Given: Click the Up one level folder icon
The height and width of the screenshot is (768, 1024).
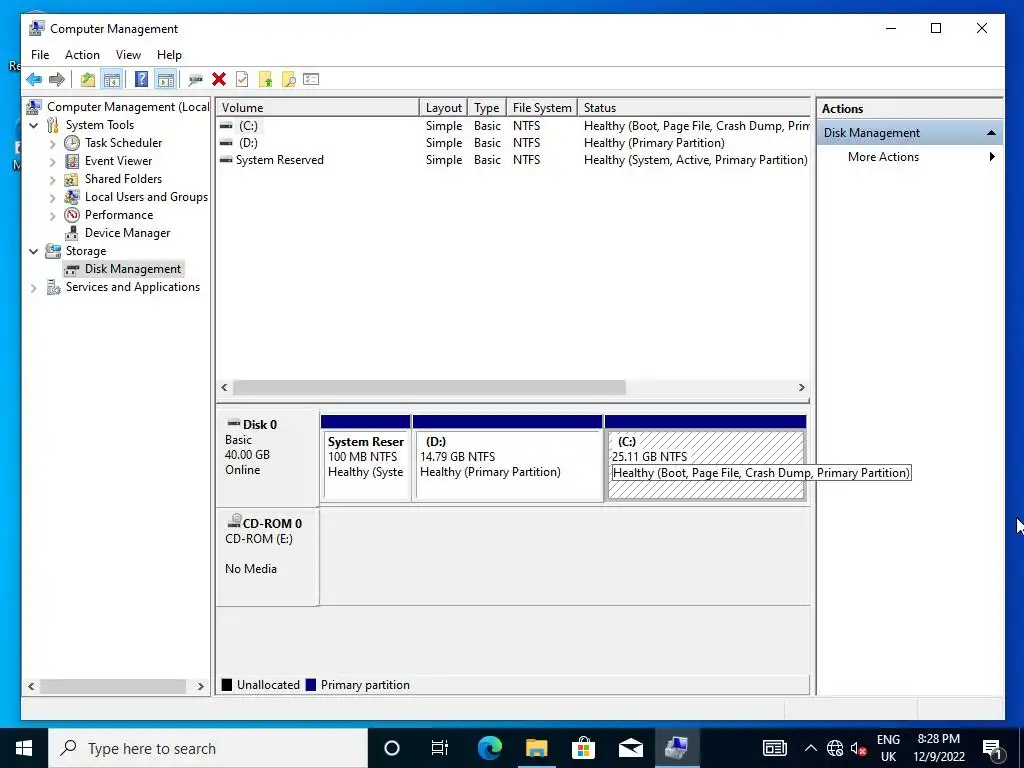Looking at the screenshot, I should tap(88, 80).
